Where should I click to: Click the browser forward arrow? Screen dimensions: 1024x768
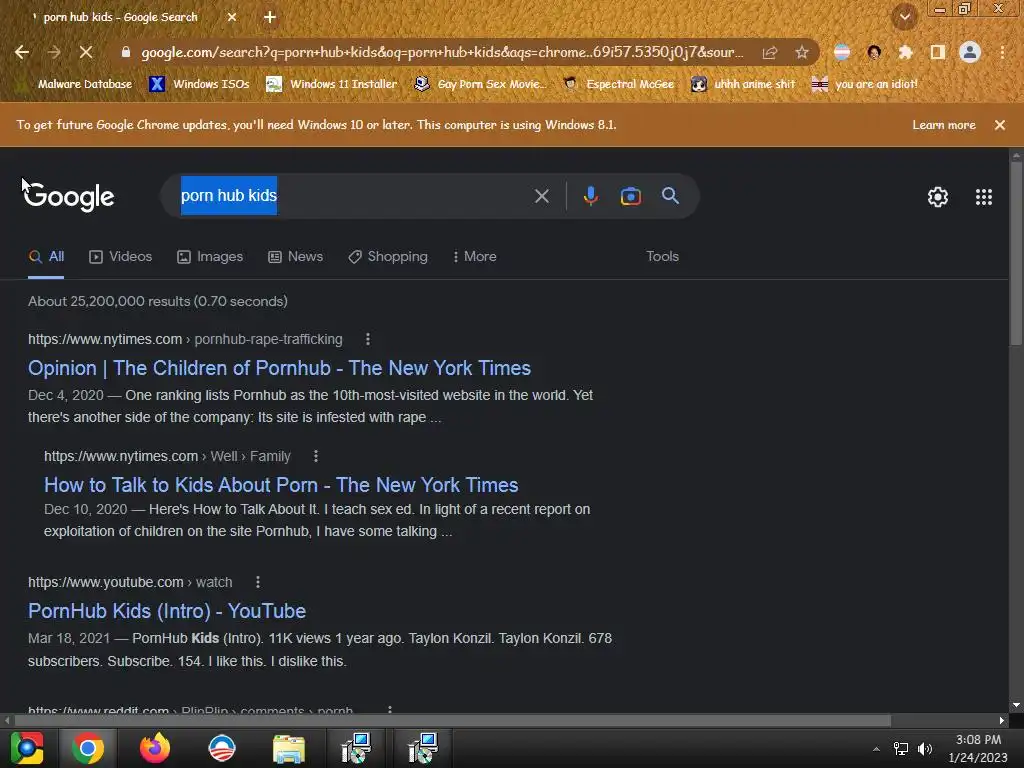[54, 52]
